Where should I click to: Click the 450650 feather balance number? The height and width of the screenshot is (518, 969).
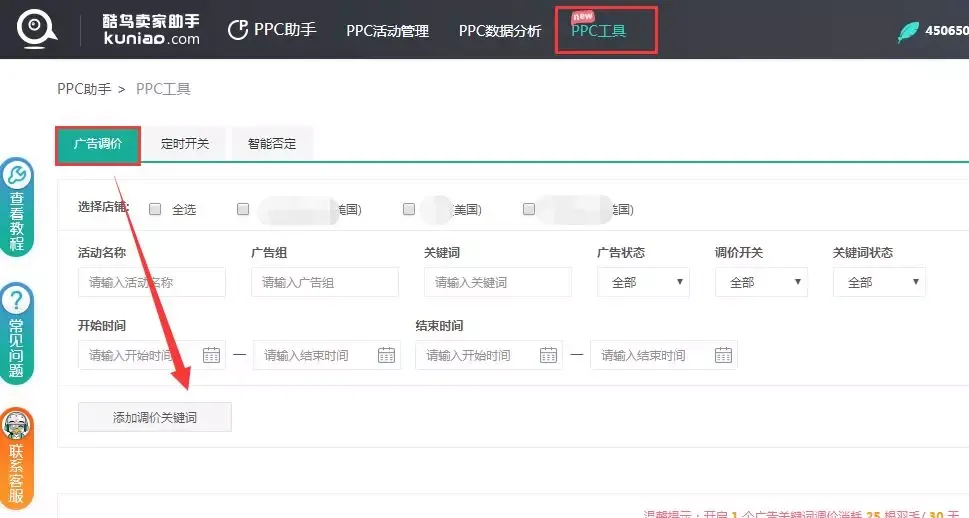[947, 30]
